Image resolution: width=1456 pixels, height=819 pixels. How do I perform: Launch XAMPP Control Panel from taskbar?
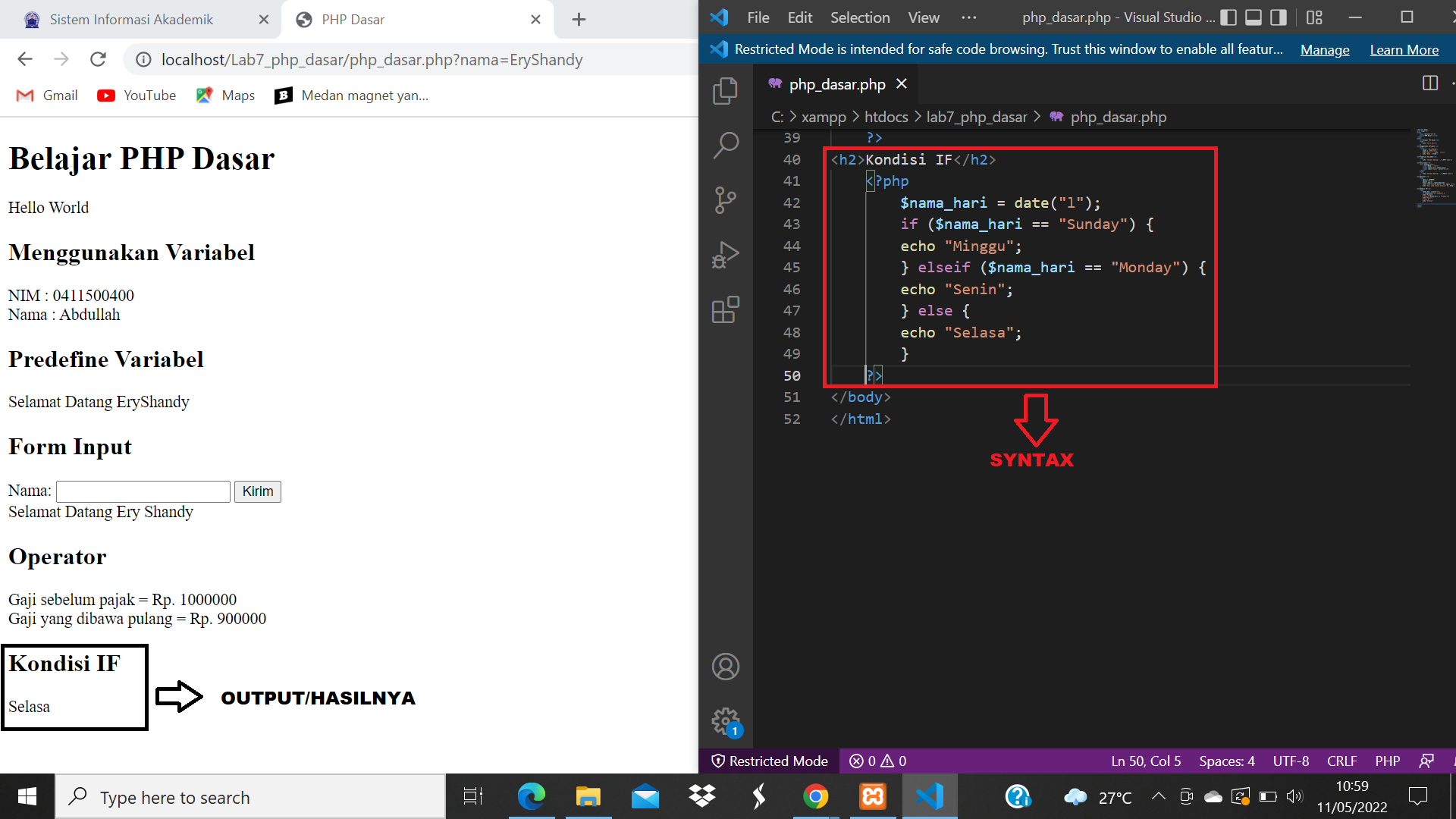pos(873,796)
